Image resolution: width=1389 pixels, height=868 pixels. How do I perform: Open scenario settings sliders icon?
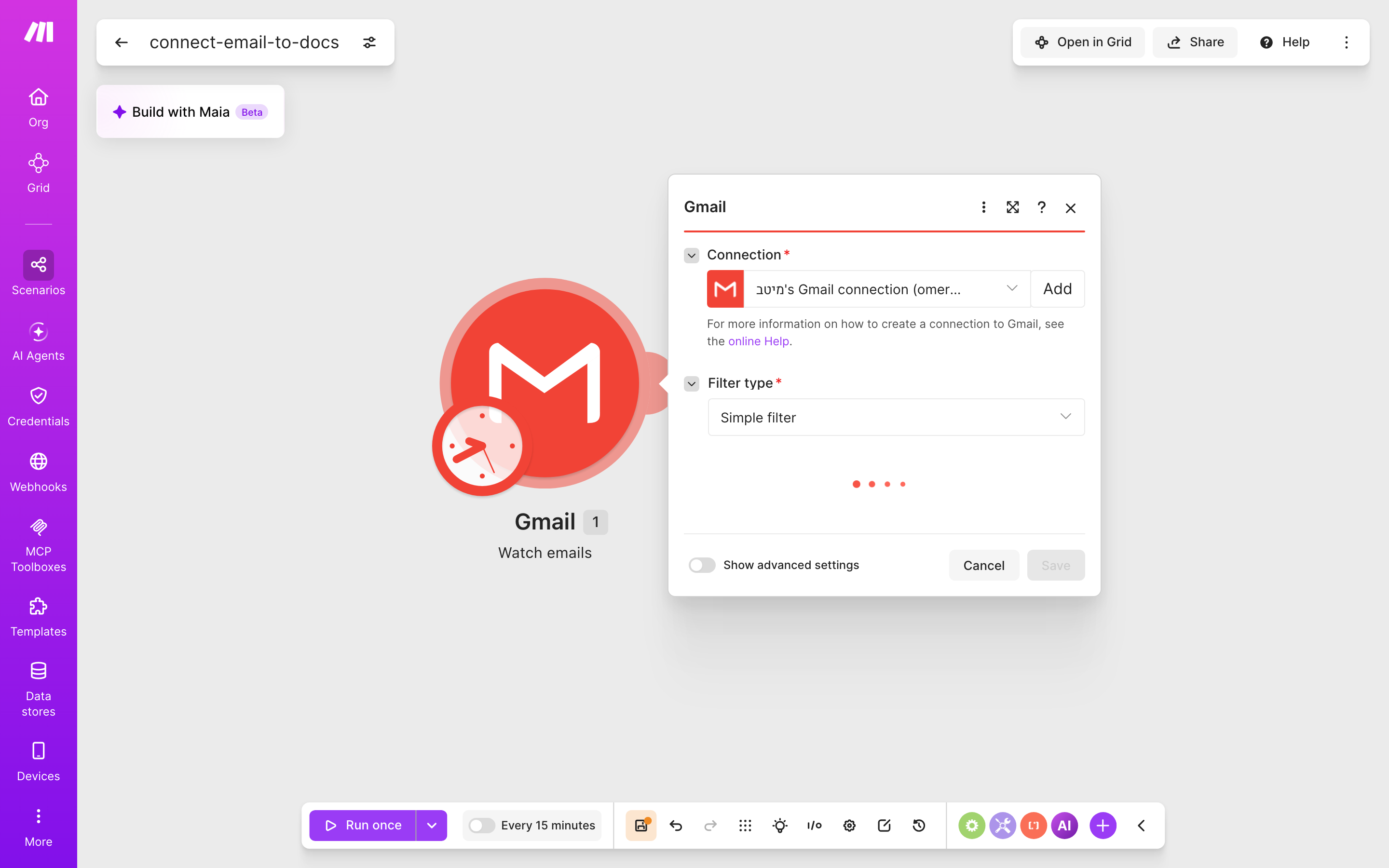coord(369,42)
